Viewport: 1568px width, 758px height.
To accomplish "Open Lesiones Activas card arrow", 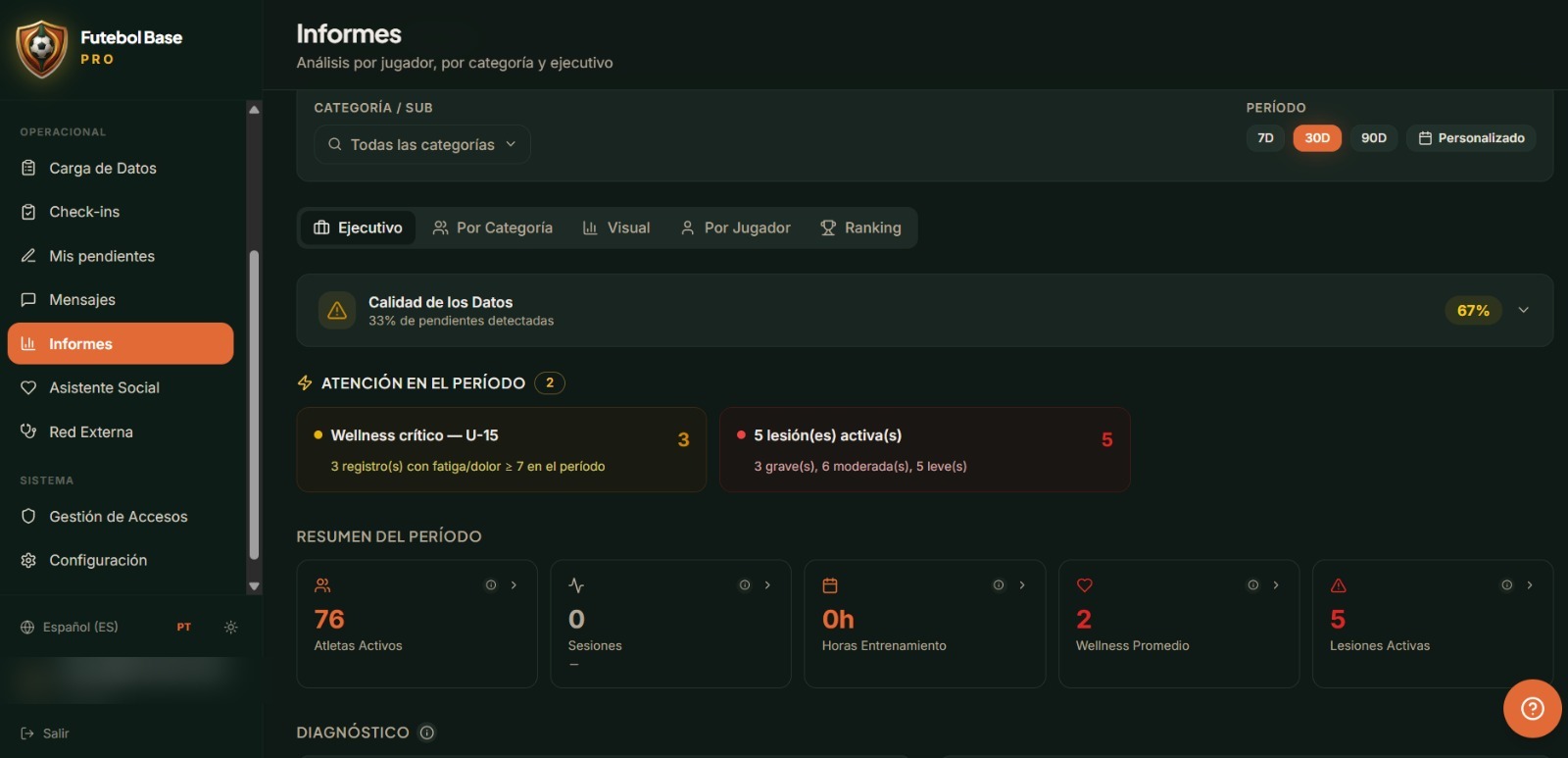I will 1530,585.
